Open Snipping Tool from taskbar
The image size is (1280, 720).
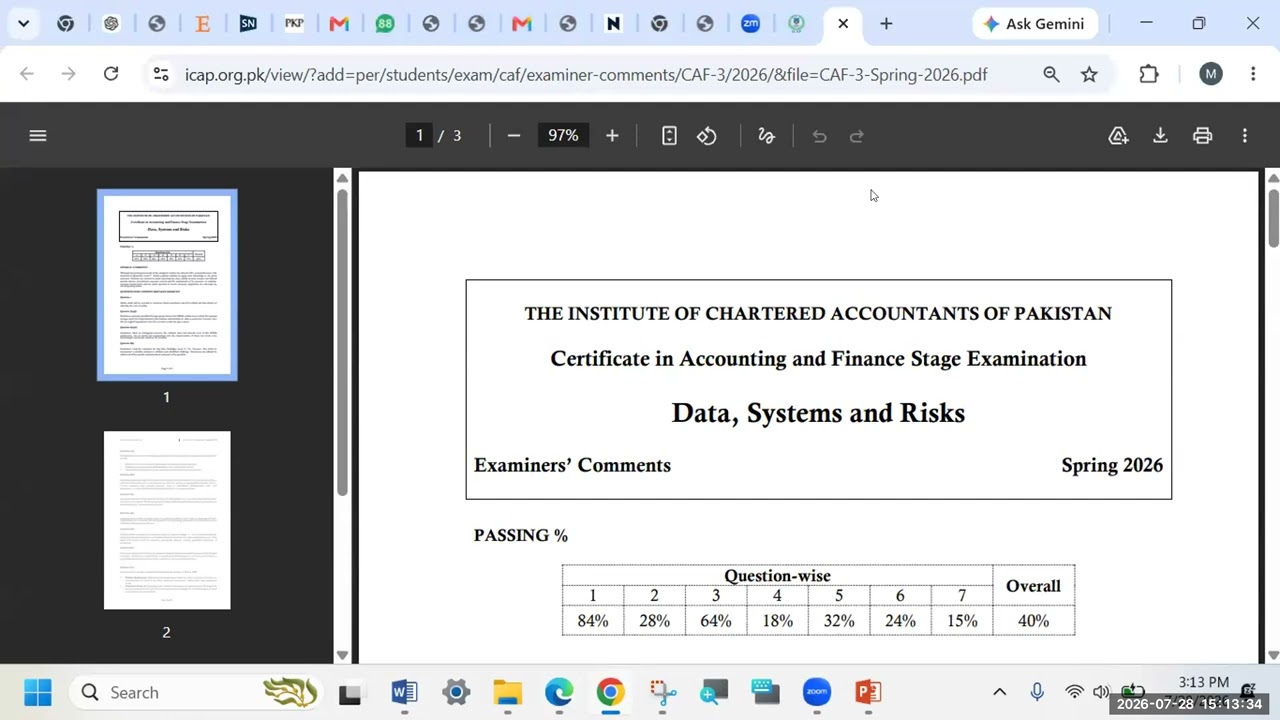662,692
